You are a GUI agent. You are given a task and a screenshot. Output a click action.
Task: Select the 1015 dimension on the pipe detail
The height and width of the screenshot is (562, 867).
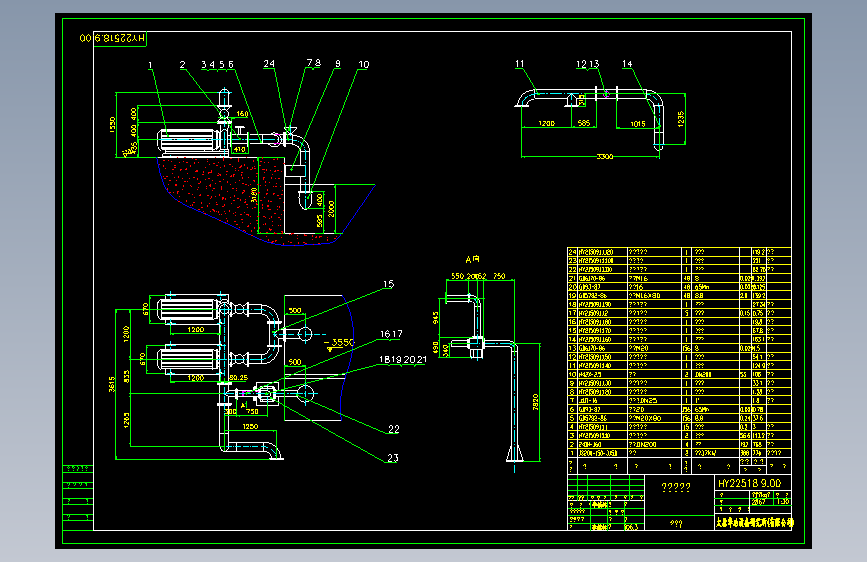click(x=638, y=124)
